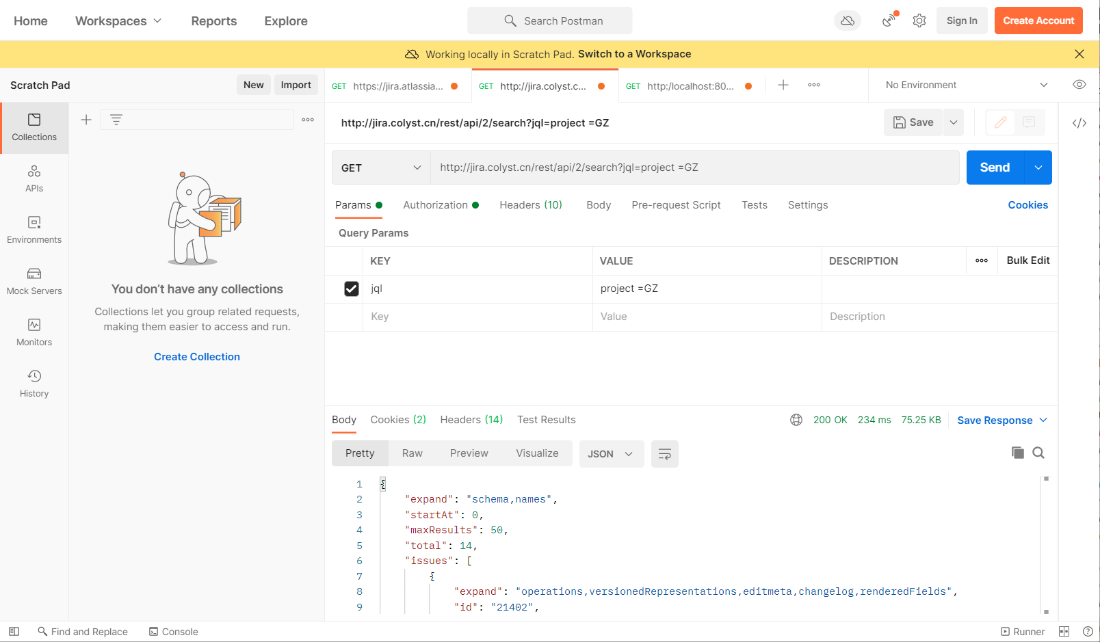Image resolution: width=1100 pixels, height=642 pixels.
Task: Open the comments icon beside Save
Action: click(x=1029, y=123)
